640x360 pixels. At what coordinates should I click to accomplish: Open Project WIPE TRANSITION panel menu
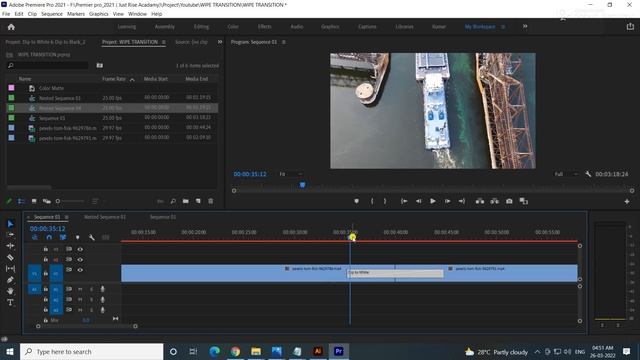(x=164, y=42)
